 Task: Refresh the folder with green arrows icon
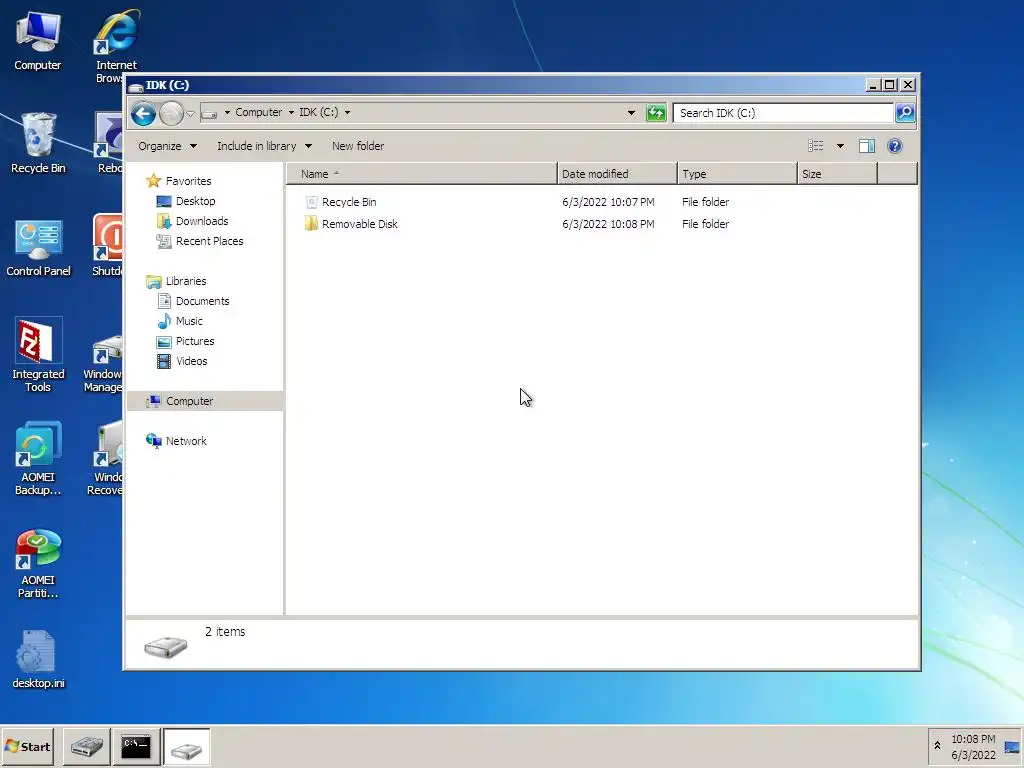[656, 113]
